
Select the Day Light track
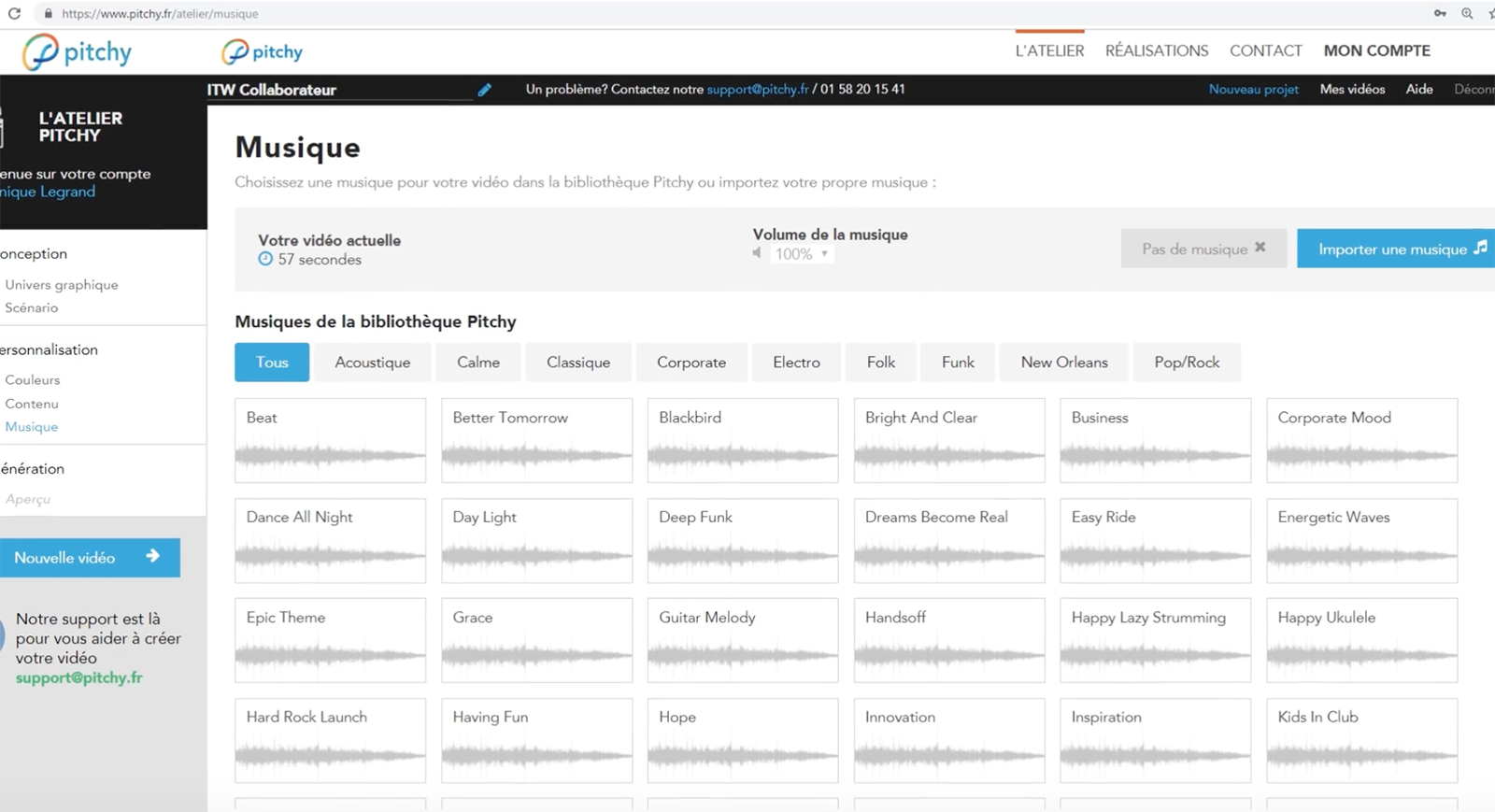point(536,540)
